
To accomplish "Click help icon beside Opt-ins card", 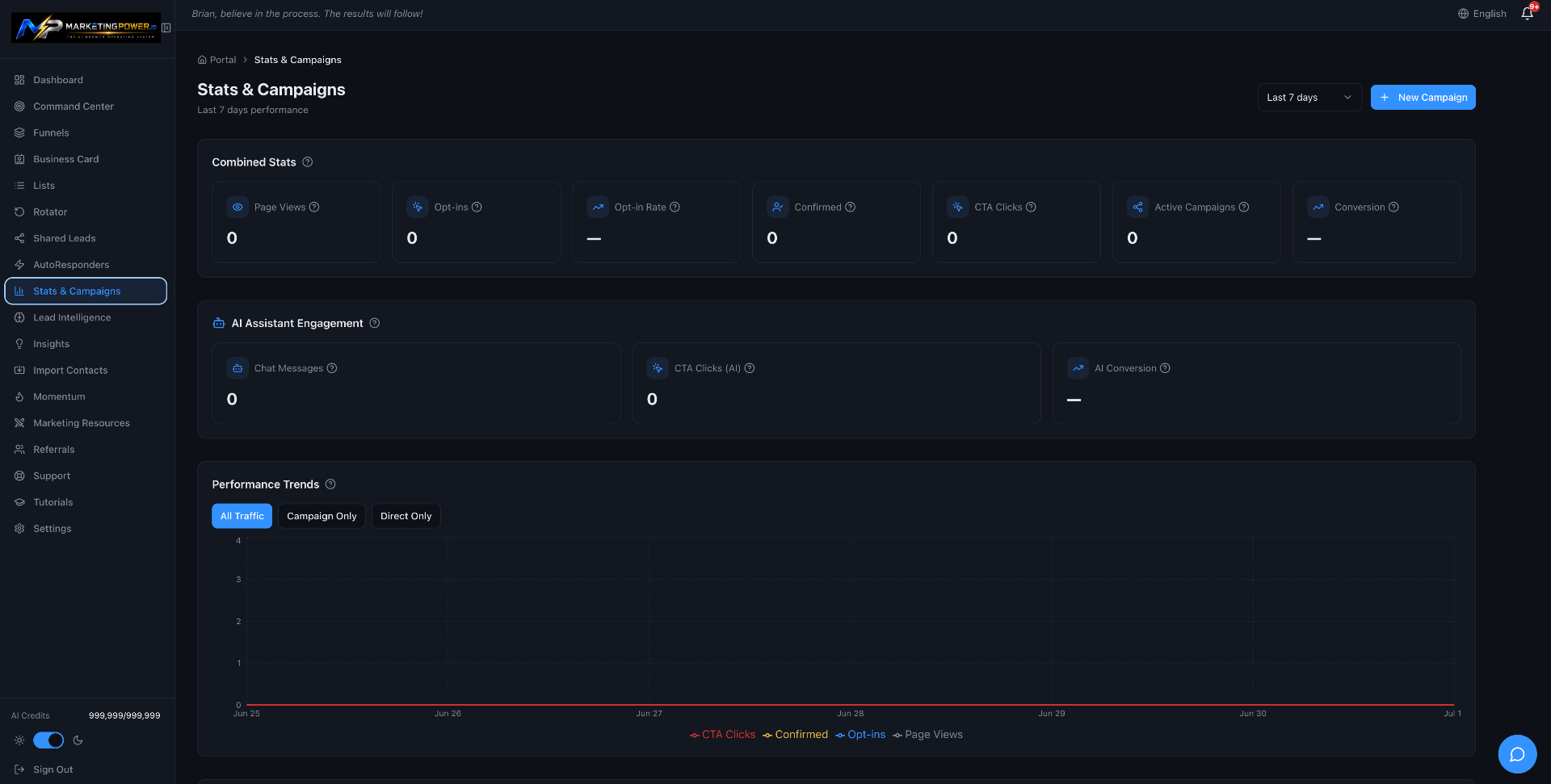I will tap(477, 208).
